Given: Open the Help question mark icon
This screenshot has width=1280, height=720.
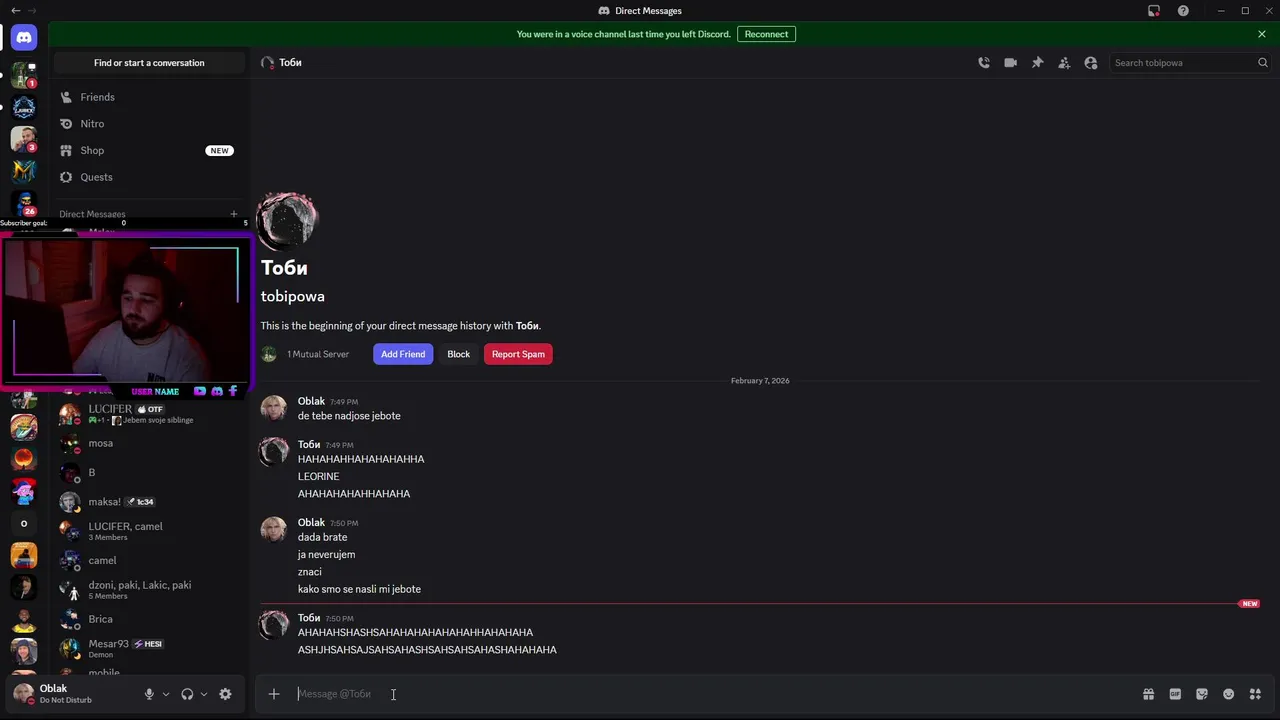Looking at the screenshot, I should (1184, 11).
